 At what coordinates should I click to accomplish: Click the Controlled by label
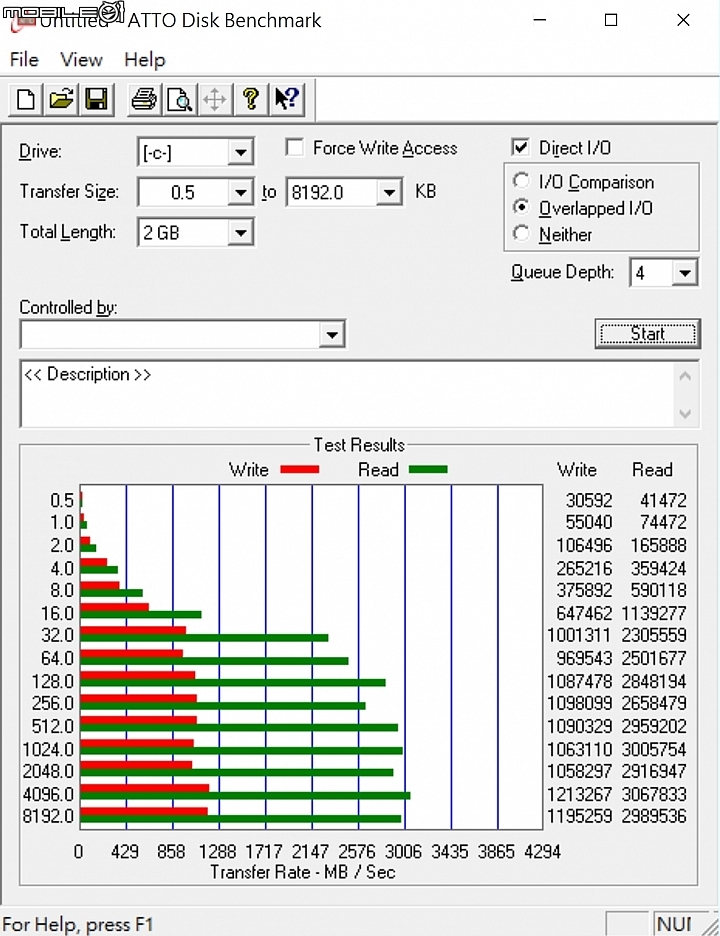coord(68,307)
